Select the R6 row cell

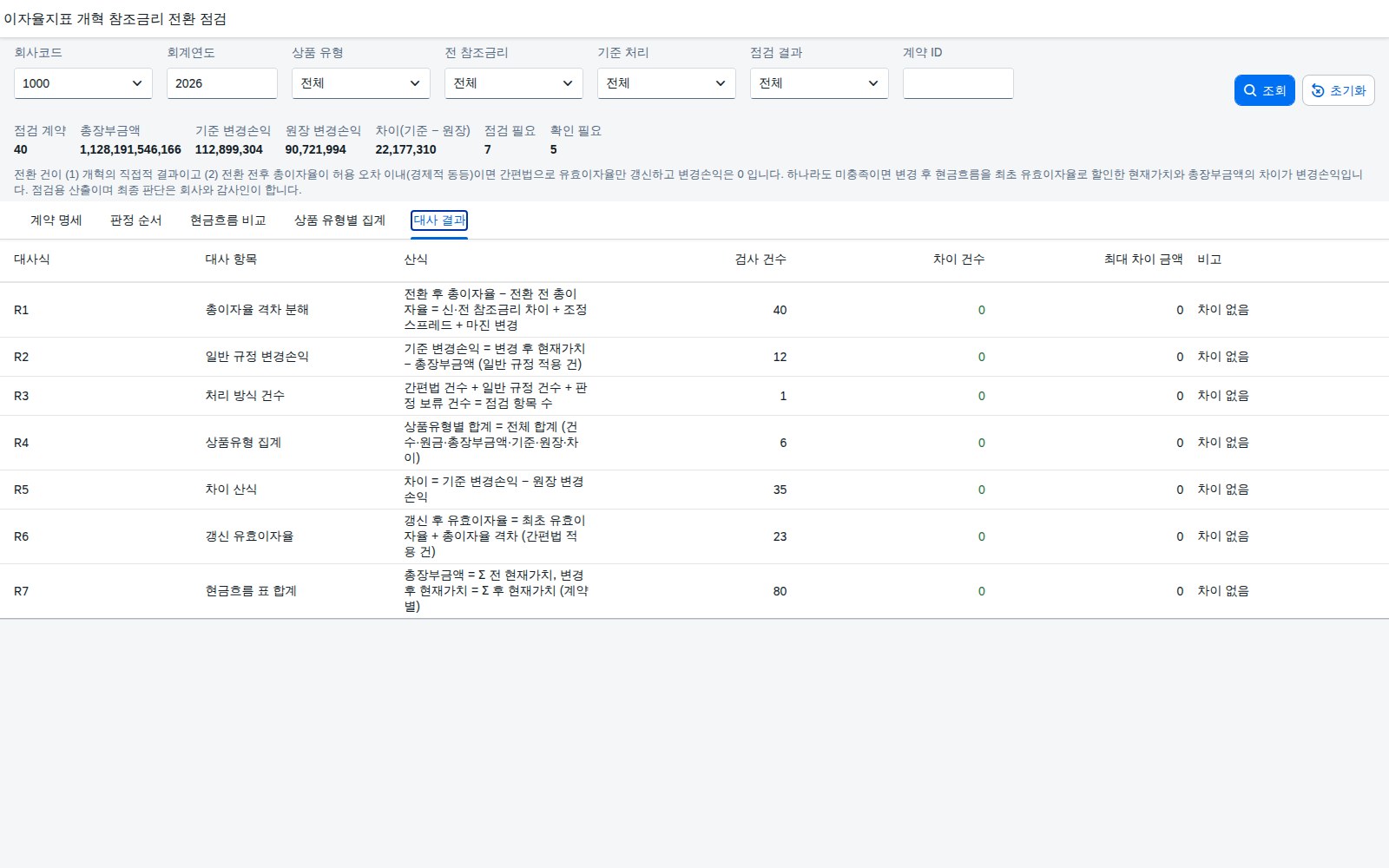pyautogui.click(x=22, y=536)
